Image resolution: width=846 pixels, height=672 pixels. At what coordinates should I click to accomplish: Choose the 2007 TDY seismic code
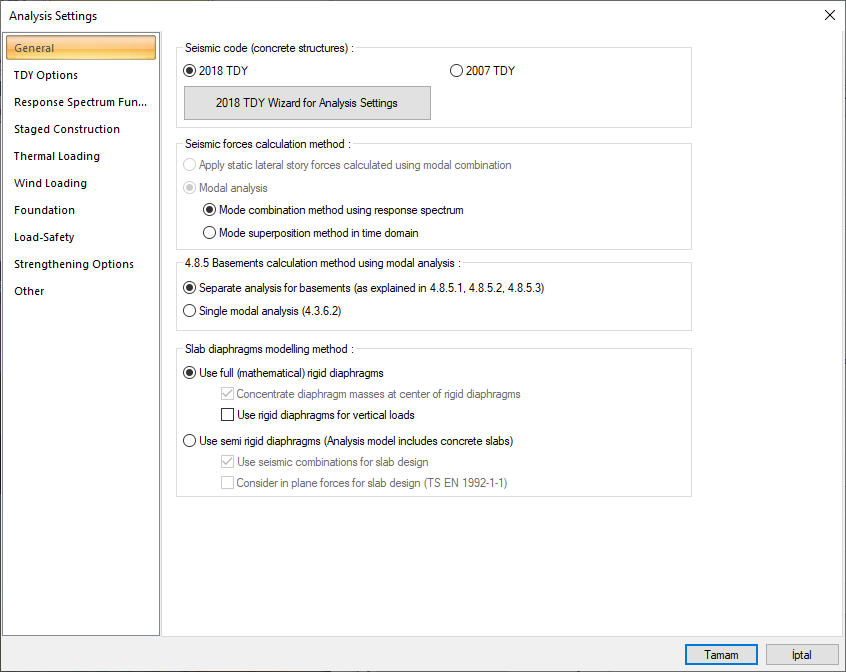[x=482, y=71]
